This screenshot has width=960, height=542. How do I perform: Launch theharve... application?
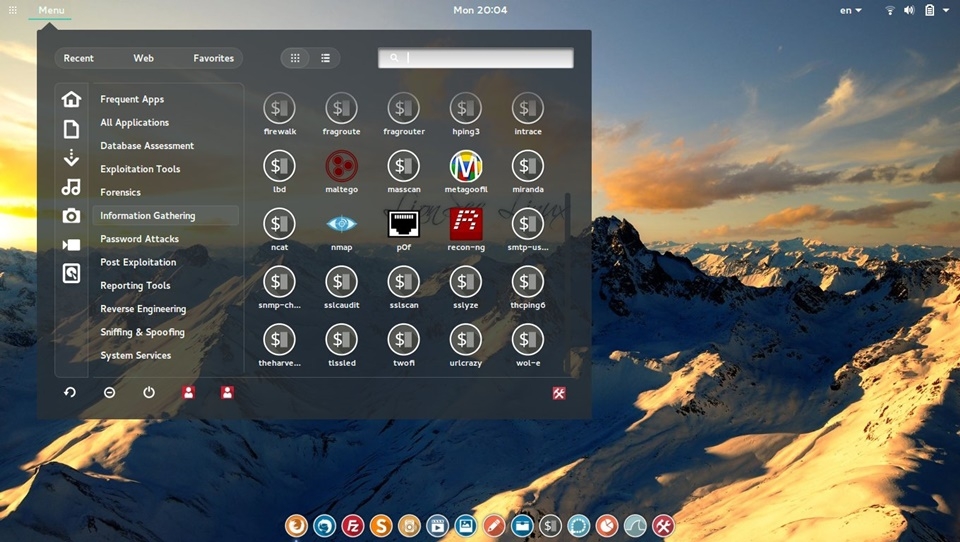coord(279,345)
